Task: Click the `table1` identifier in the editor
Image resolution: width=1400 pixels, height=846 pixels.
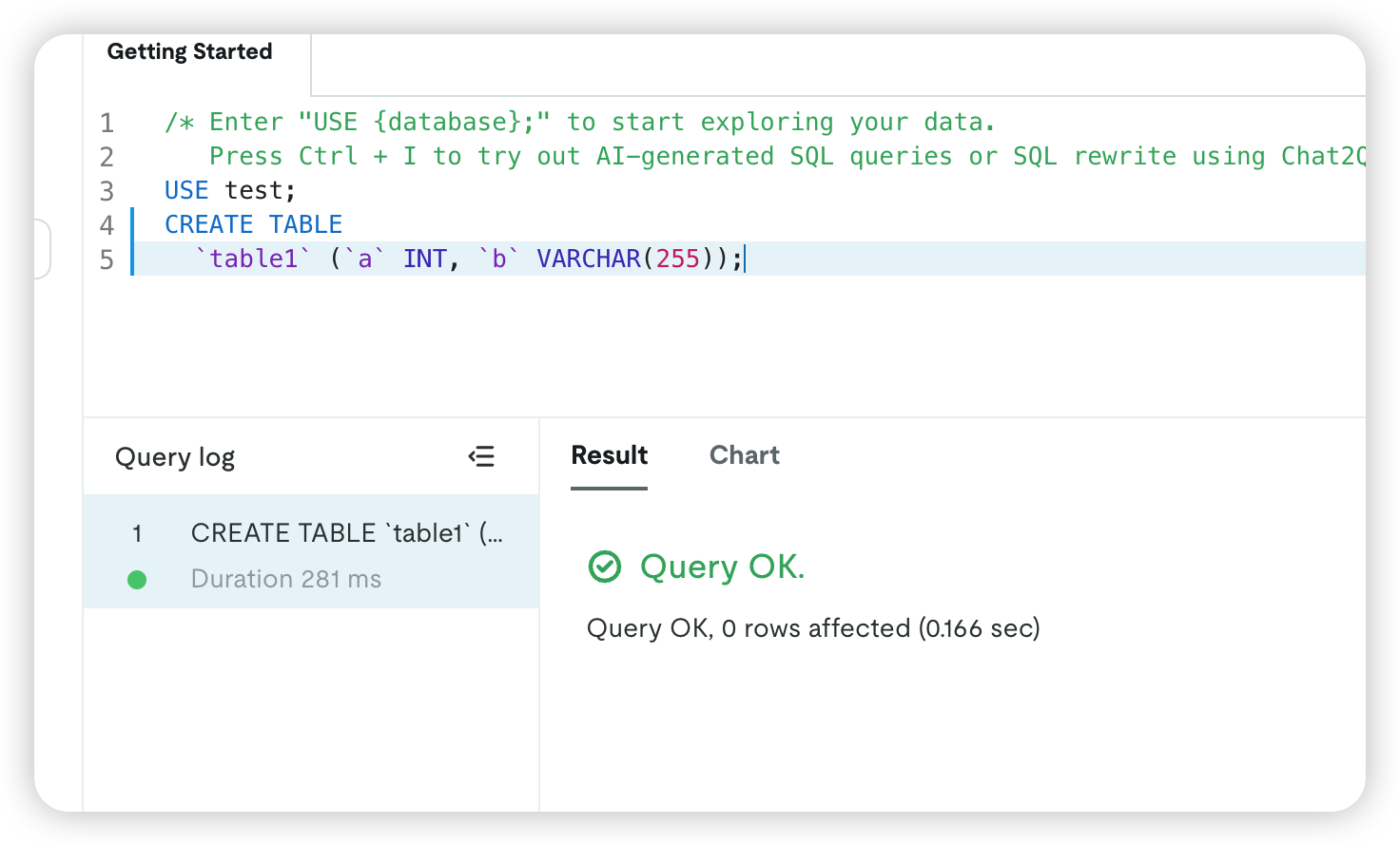Action: (x=253, y=259)
